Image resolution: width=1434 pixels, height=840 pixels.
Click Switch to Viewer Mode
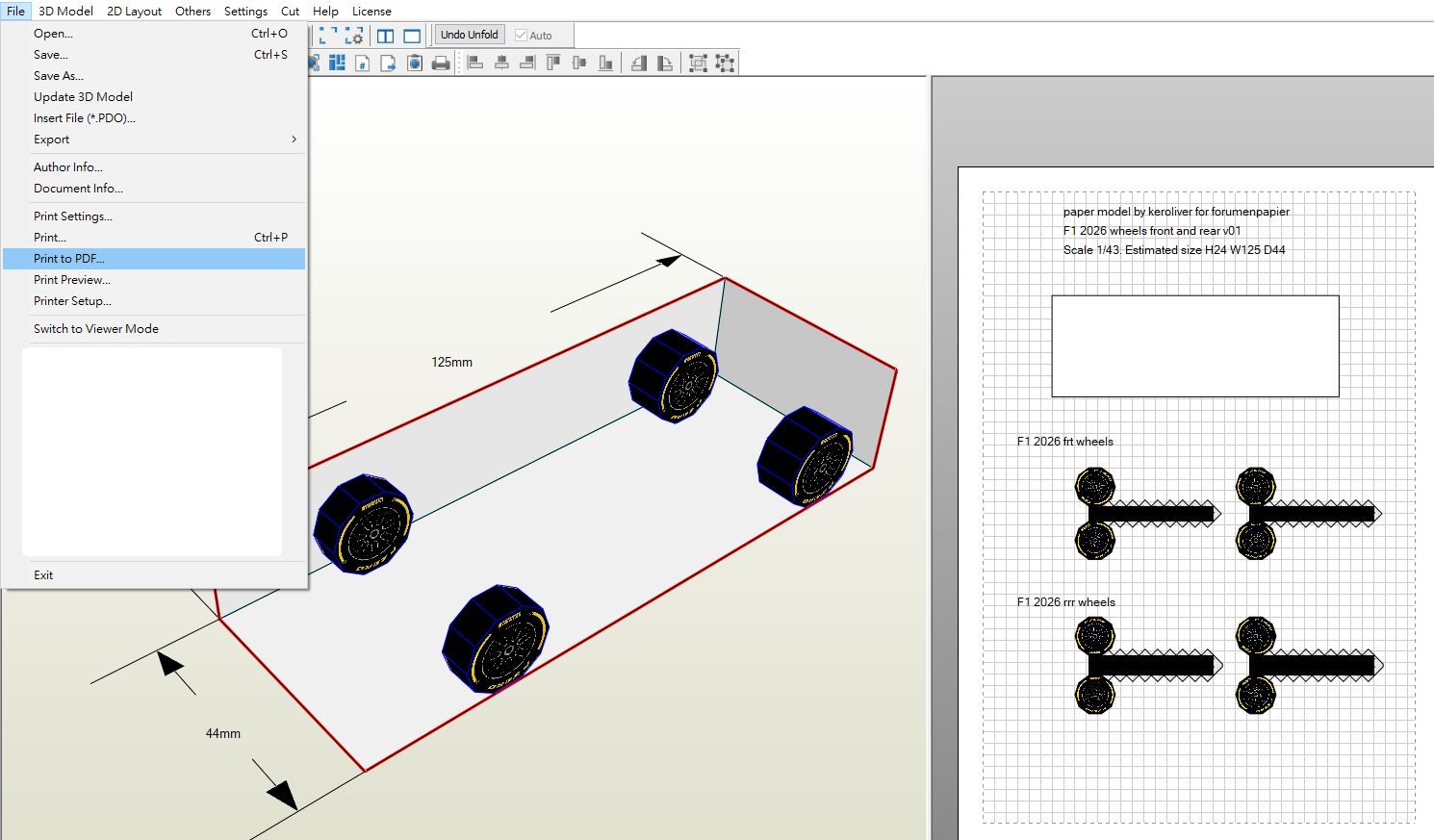point(96,329)
